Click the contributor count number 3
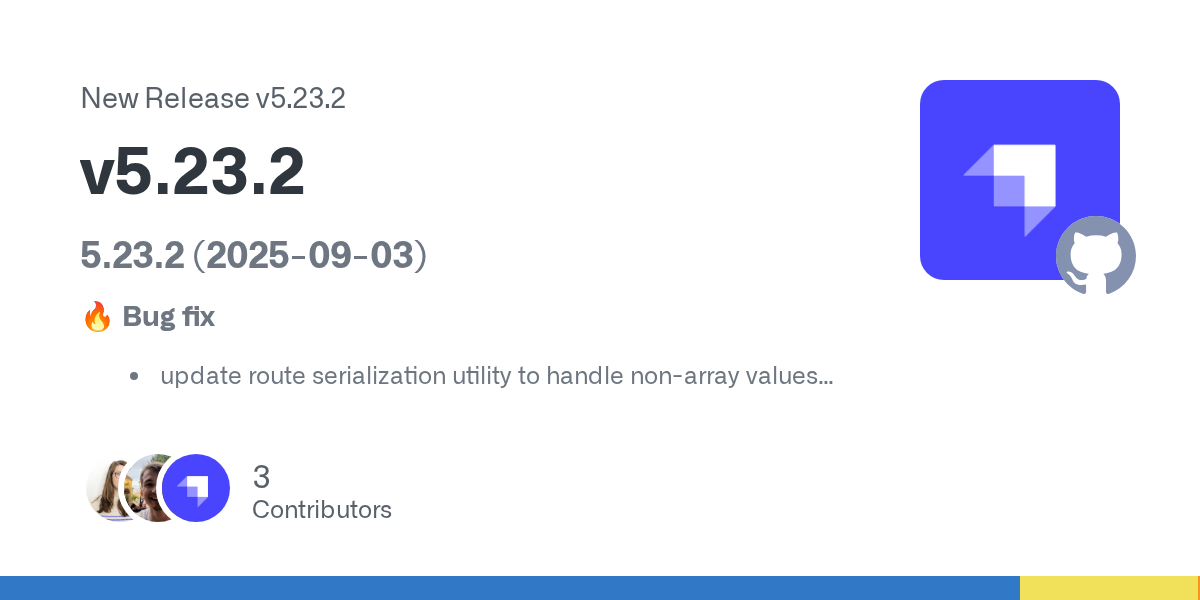 [262, 476]
